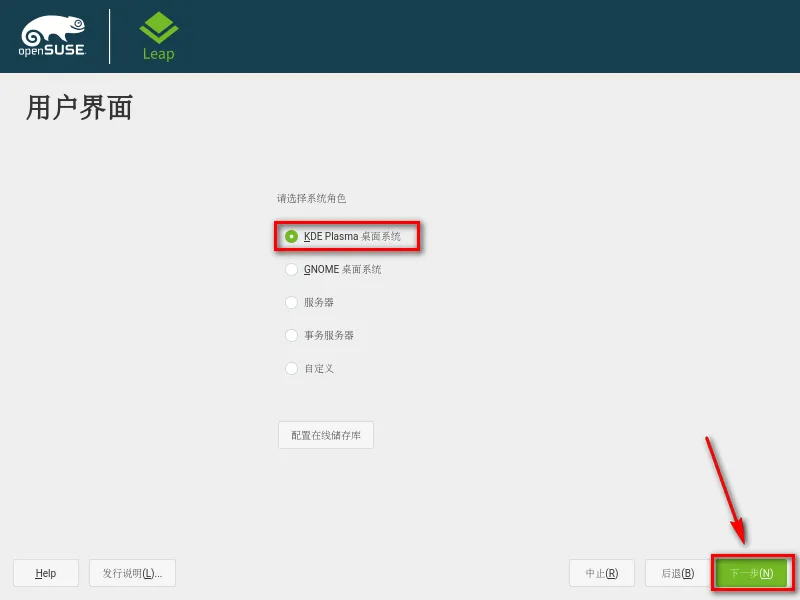The height and width of the screenshot is (600, 800).
Task: Select the KDE Plasma 桌面系统 radio option
Action: coord(343,236)
